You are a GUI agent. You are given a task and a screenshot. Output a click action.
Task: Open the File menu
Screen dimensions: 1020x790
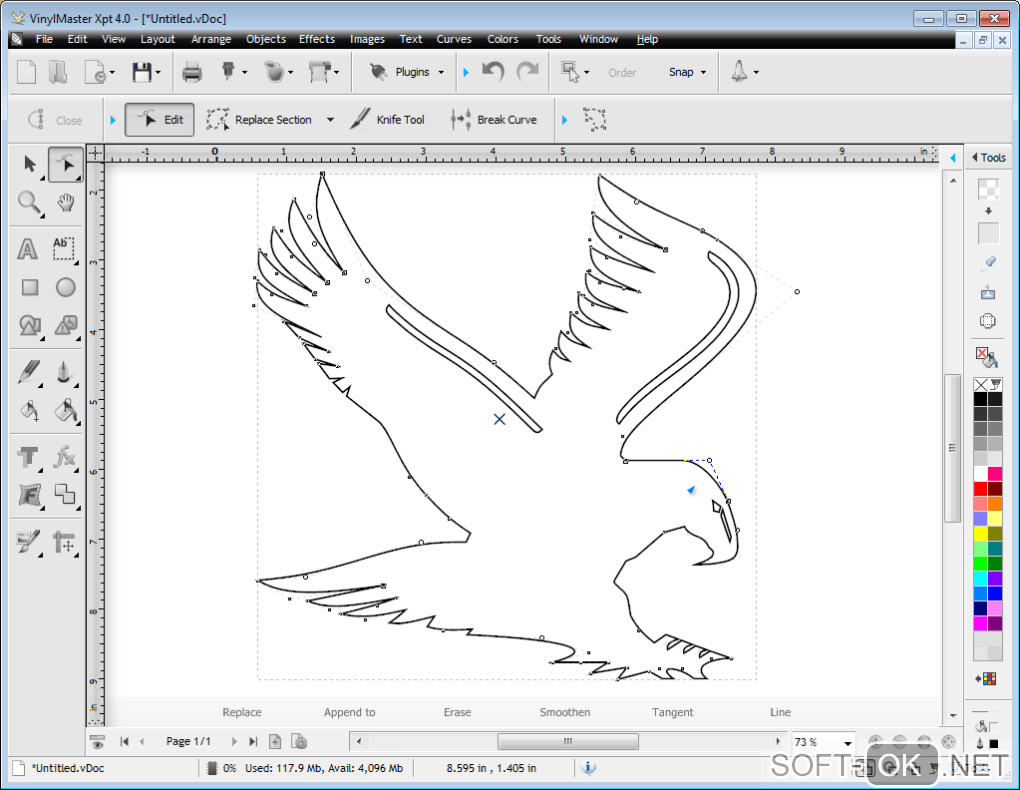pos(44,39)
